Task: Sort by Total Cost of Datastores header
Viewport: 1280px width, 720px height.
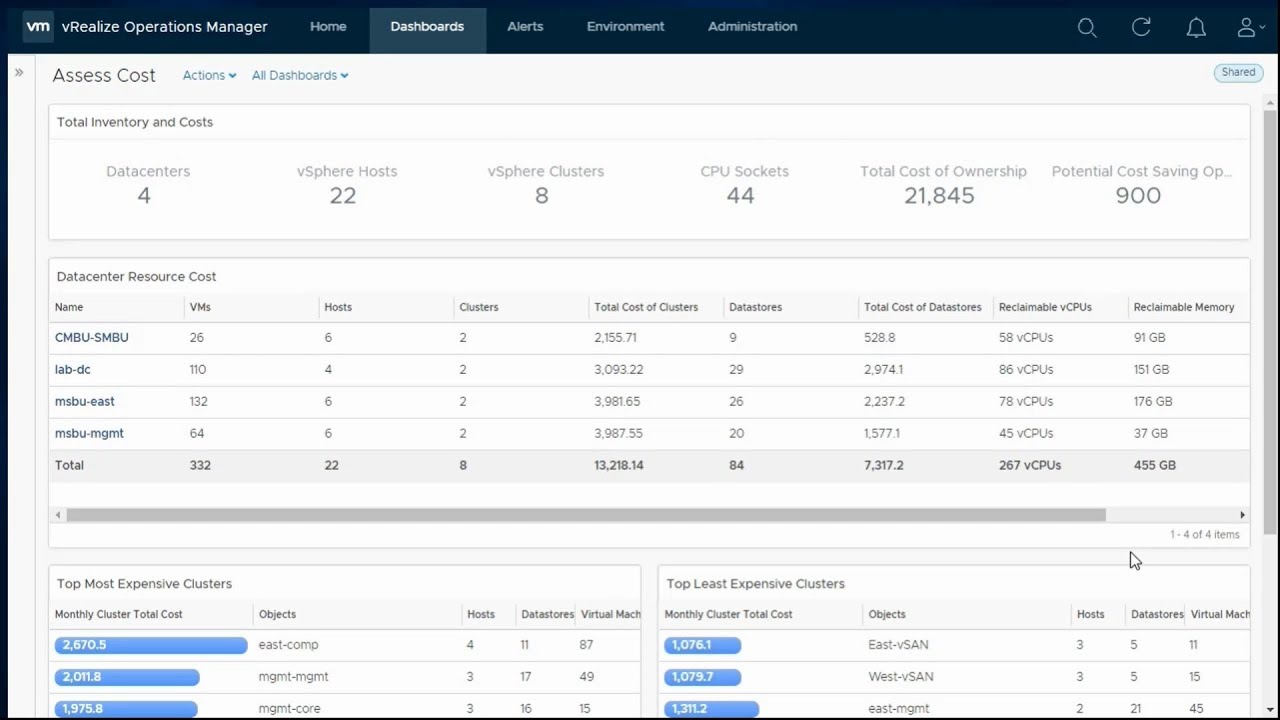Action: point(922,307)
